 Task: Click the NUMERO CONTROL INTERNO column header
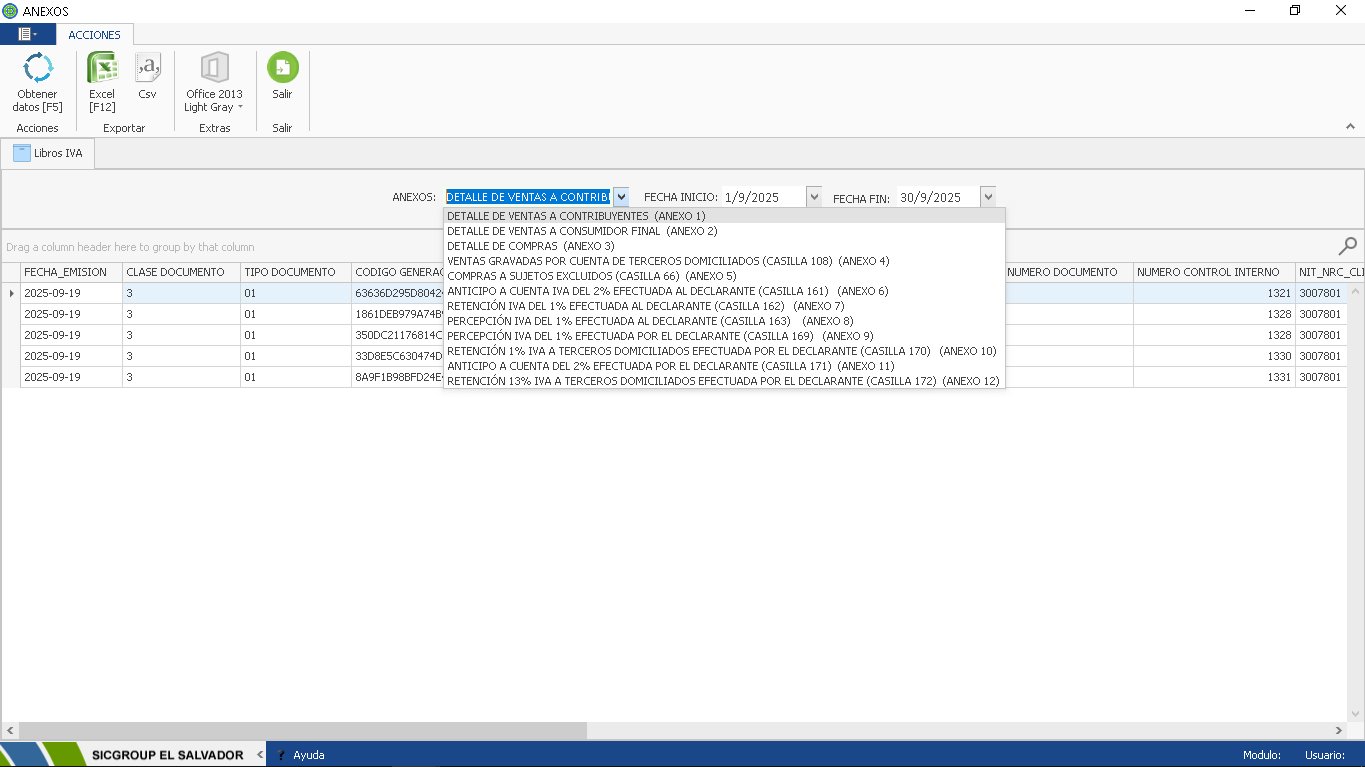(x=1207, y=272)
